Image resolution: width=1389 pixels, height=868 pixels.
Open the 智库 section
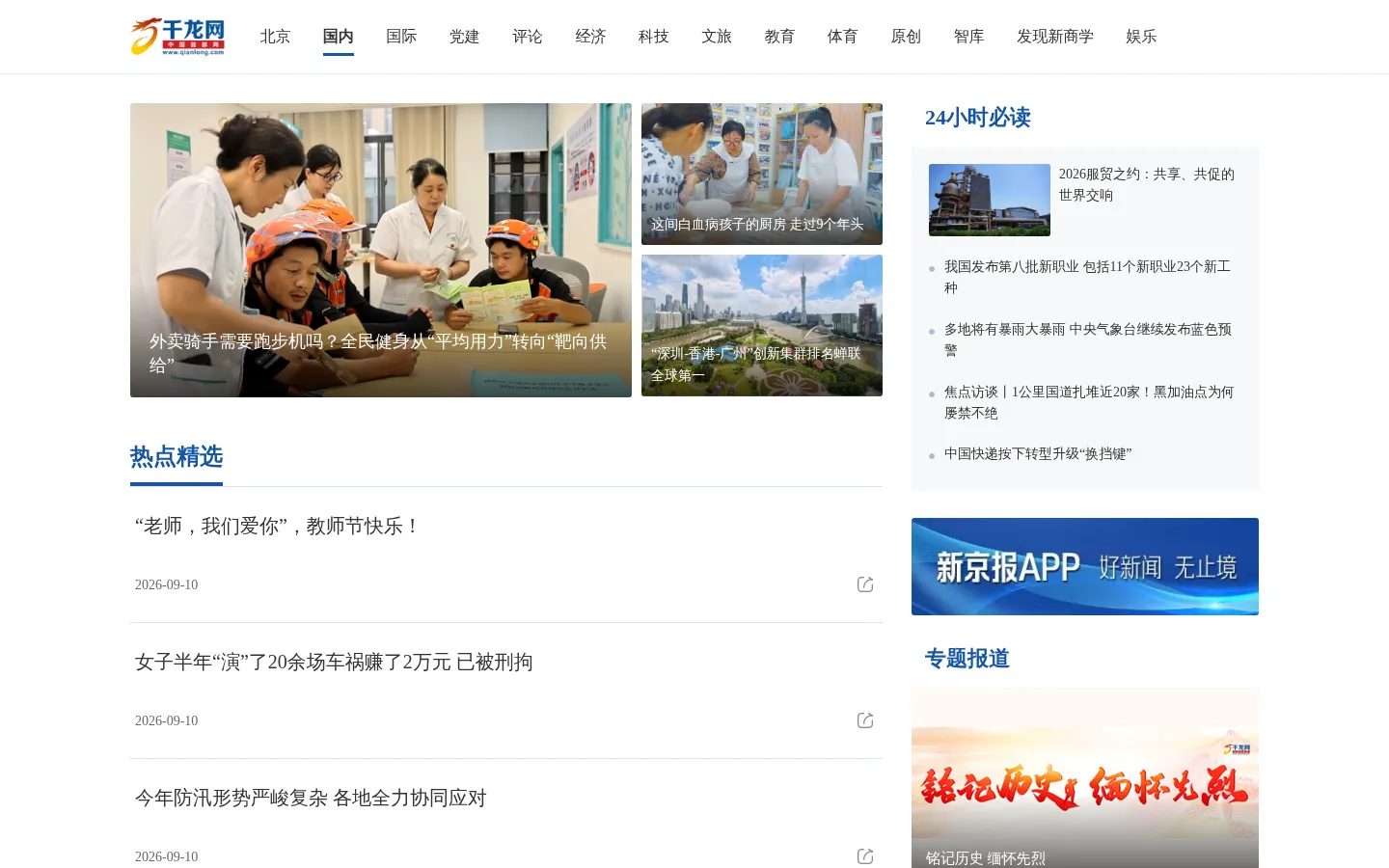[x=968, y=37]
